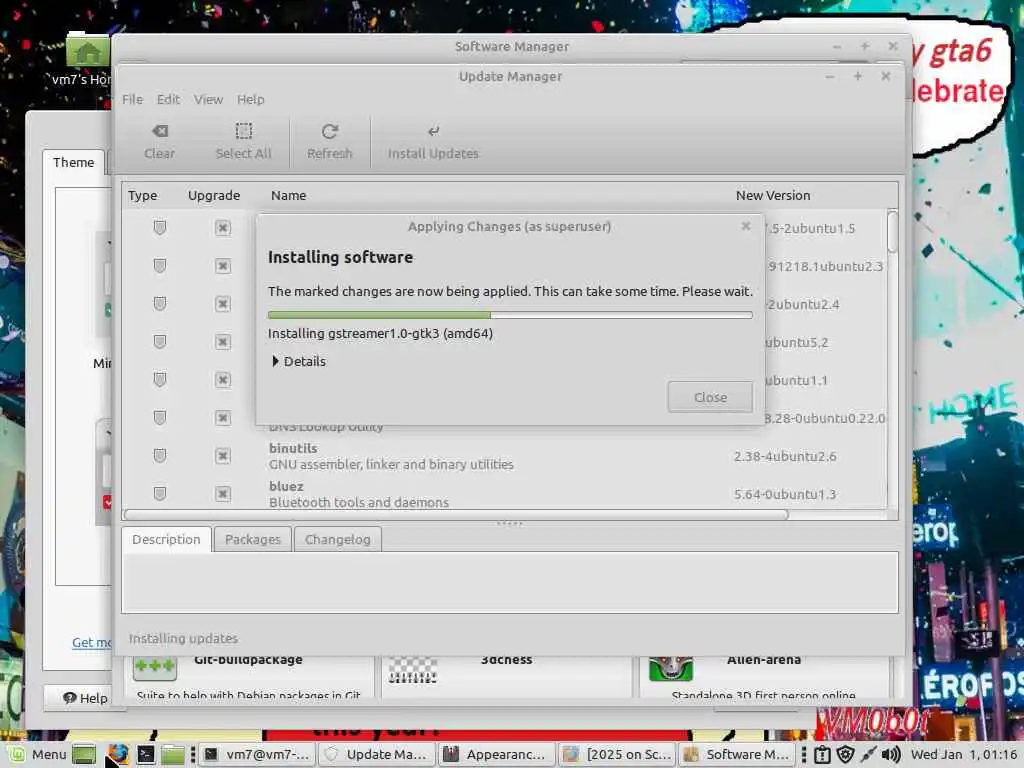The width and height of the screenshot is (1024, 768).
Task: Sort updates by Name column header
Action: (x=289, y=195)
